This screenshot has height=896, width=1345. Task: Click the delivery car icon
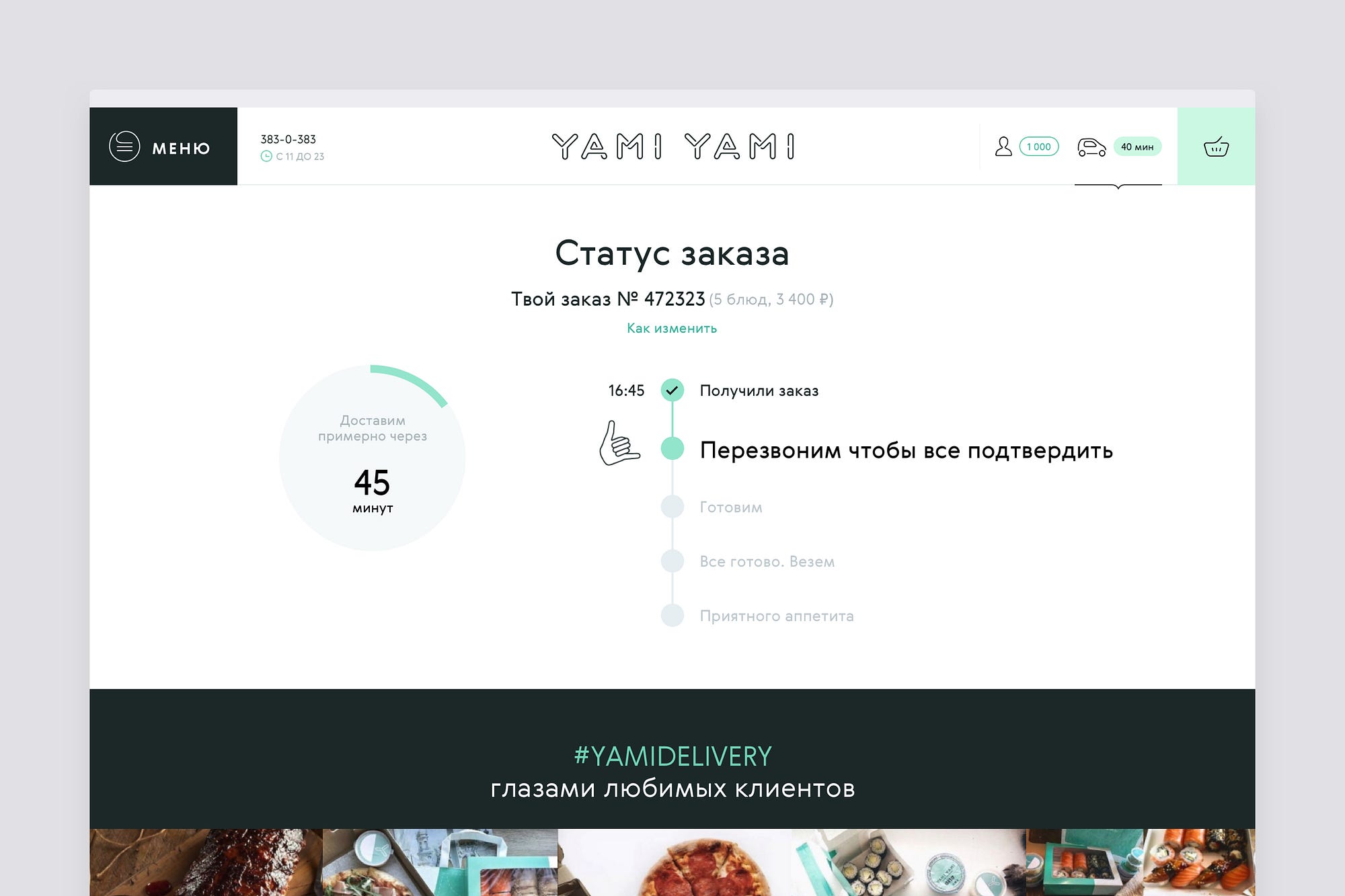pos(1091,147)
